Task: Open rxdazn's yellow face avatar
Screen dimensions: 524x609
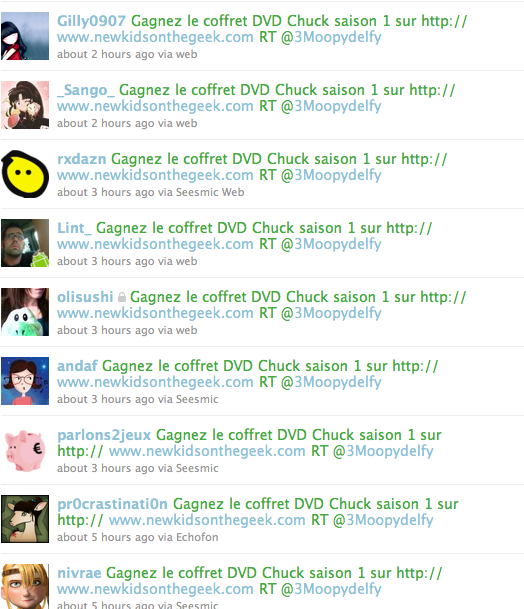Action: coord(25,174)
